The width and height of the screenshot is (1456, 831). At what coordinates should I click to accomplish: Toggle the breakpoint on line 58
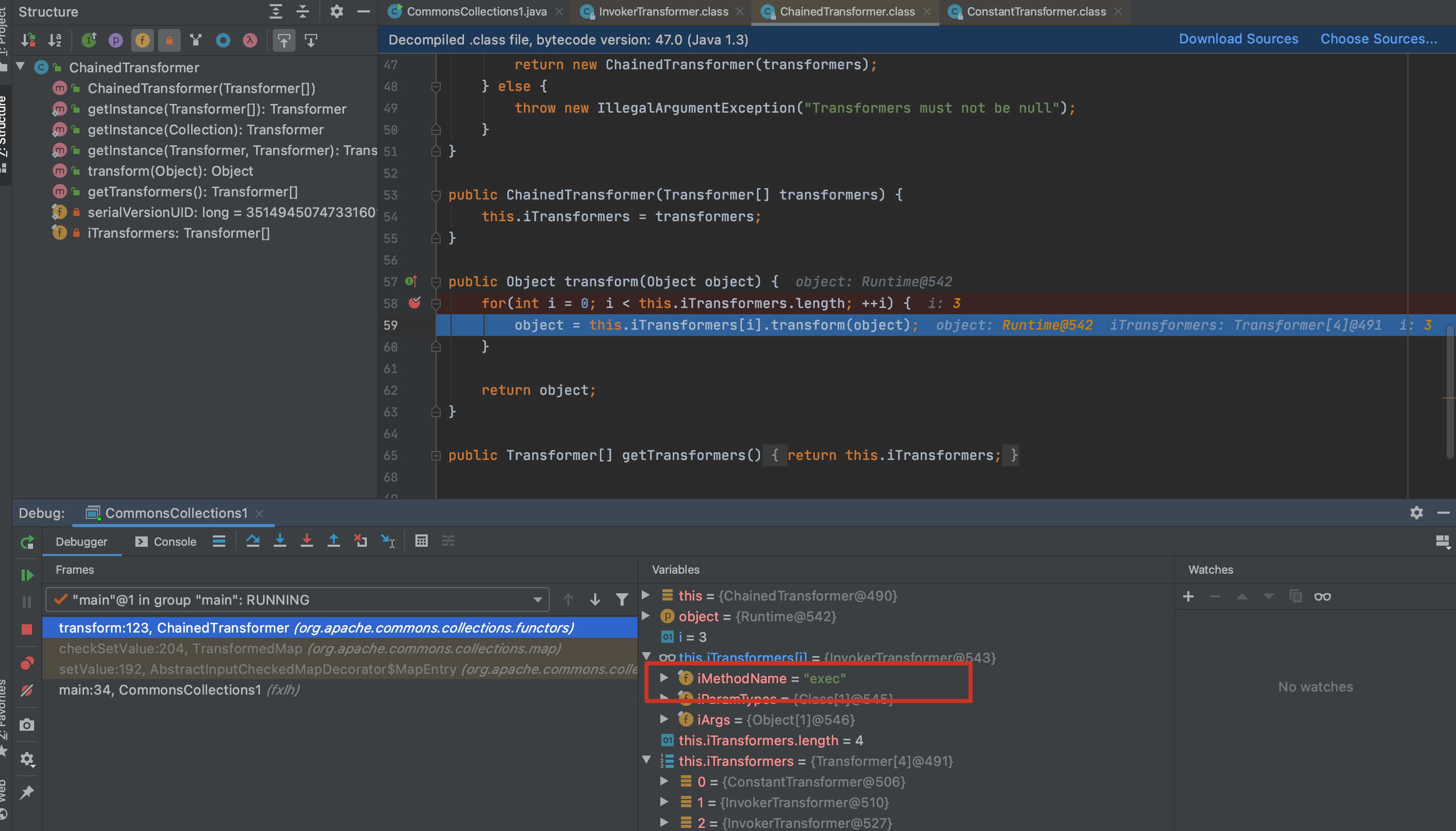[x=415, y=302]
